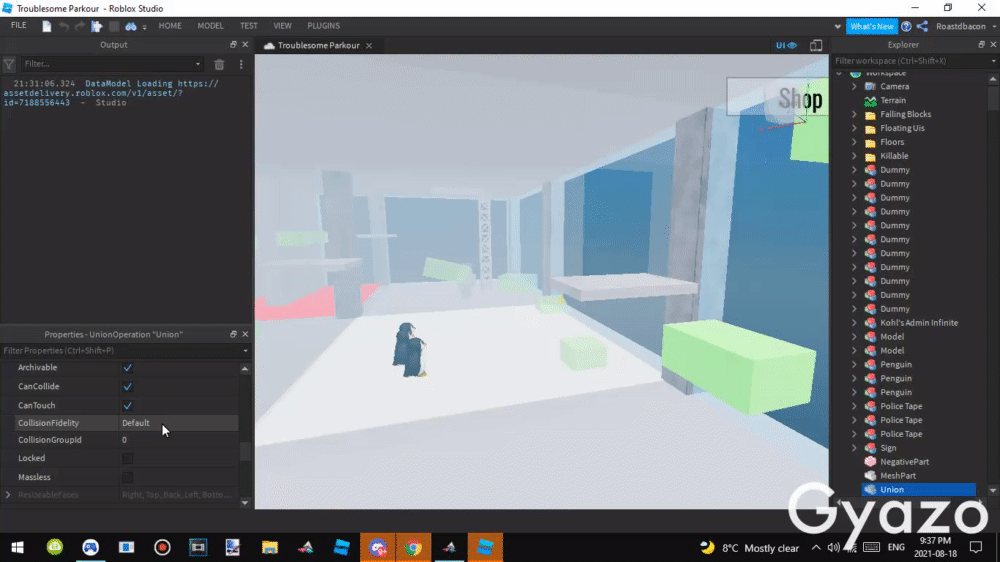Expand Kohl's Admin Infinite model
This screenshot has width=1000, height=562.
[855, 323]
